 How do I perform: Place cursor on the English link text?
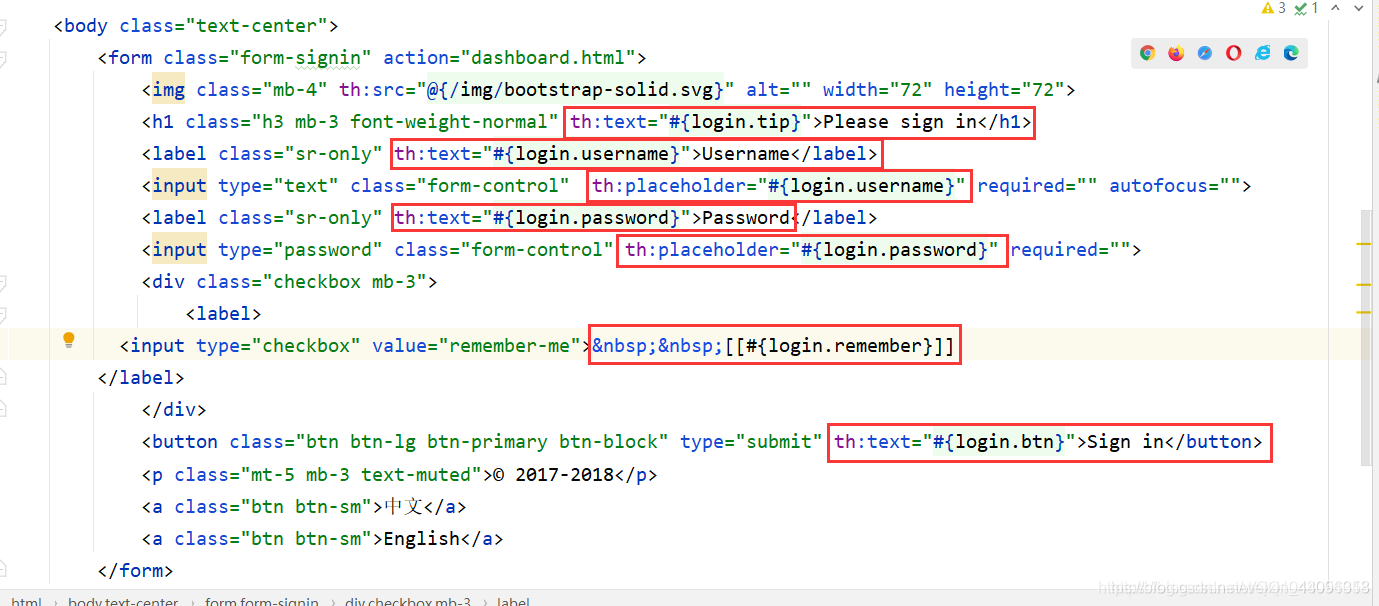[x=423, y=538]
